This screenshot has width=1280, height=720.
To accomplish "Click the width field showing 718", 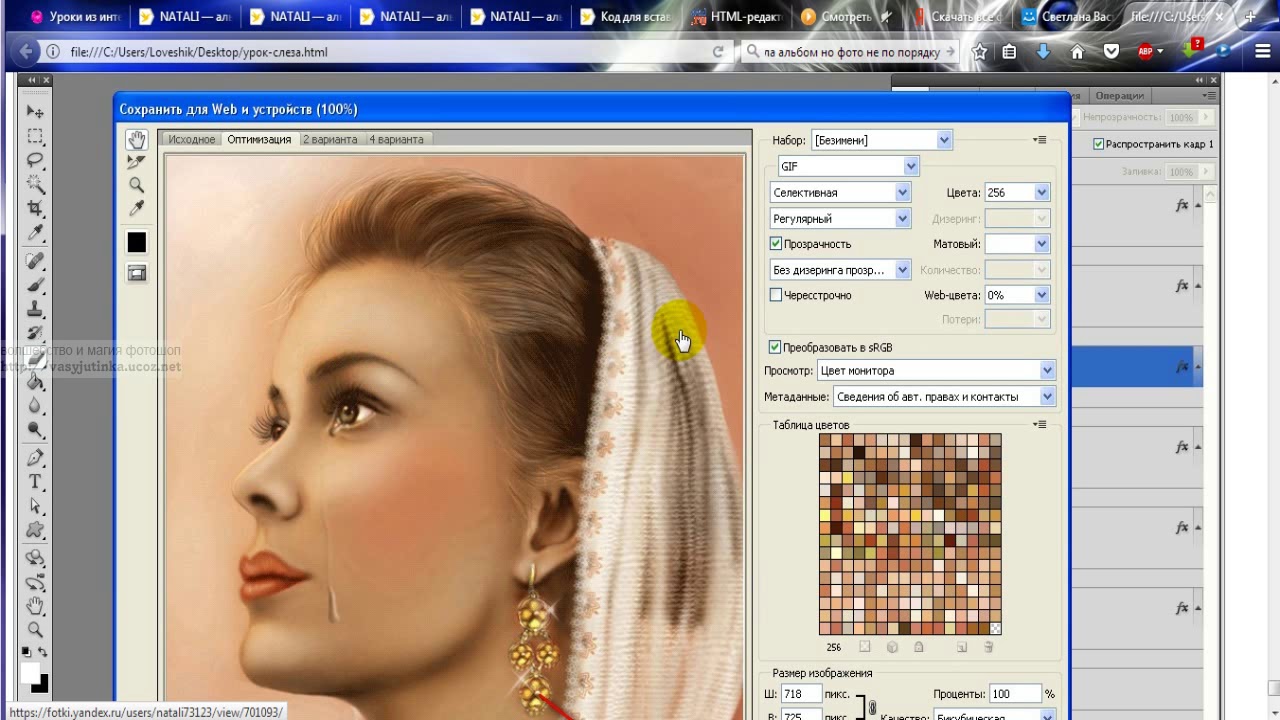I will [x=801, y=694].
